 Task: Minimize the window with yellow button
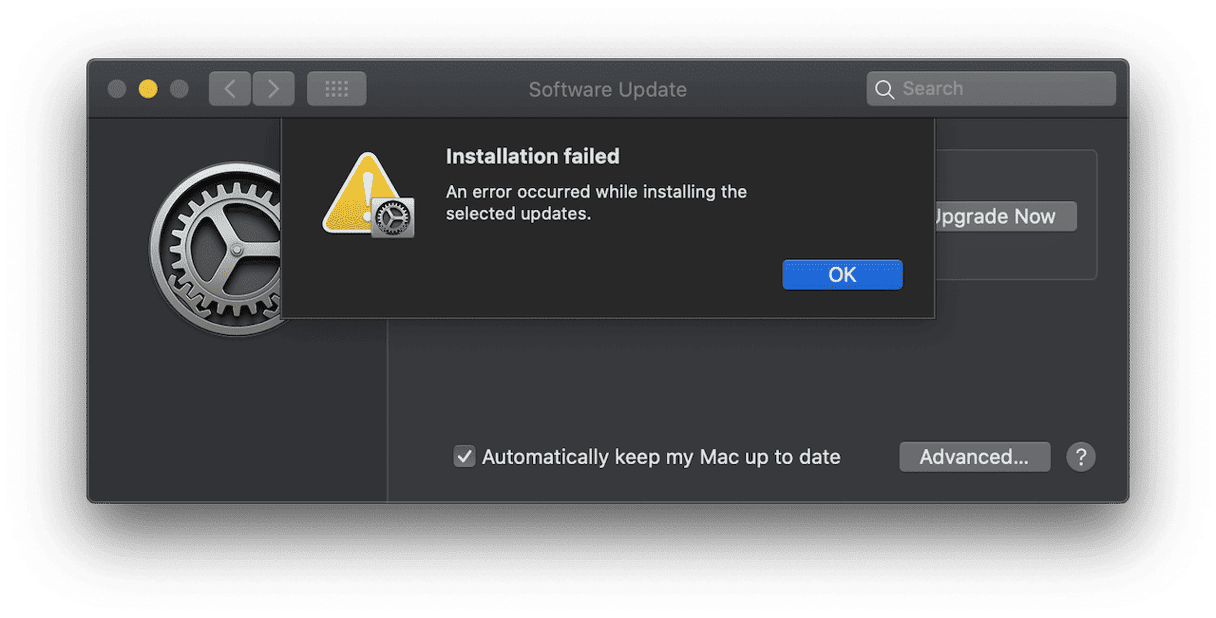[148, 89]
